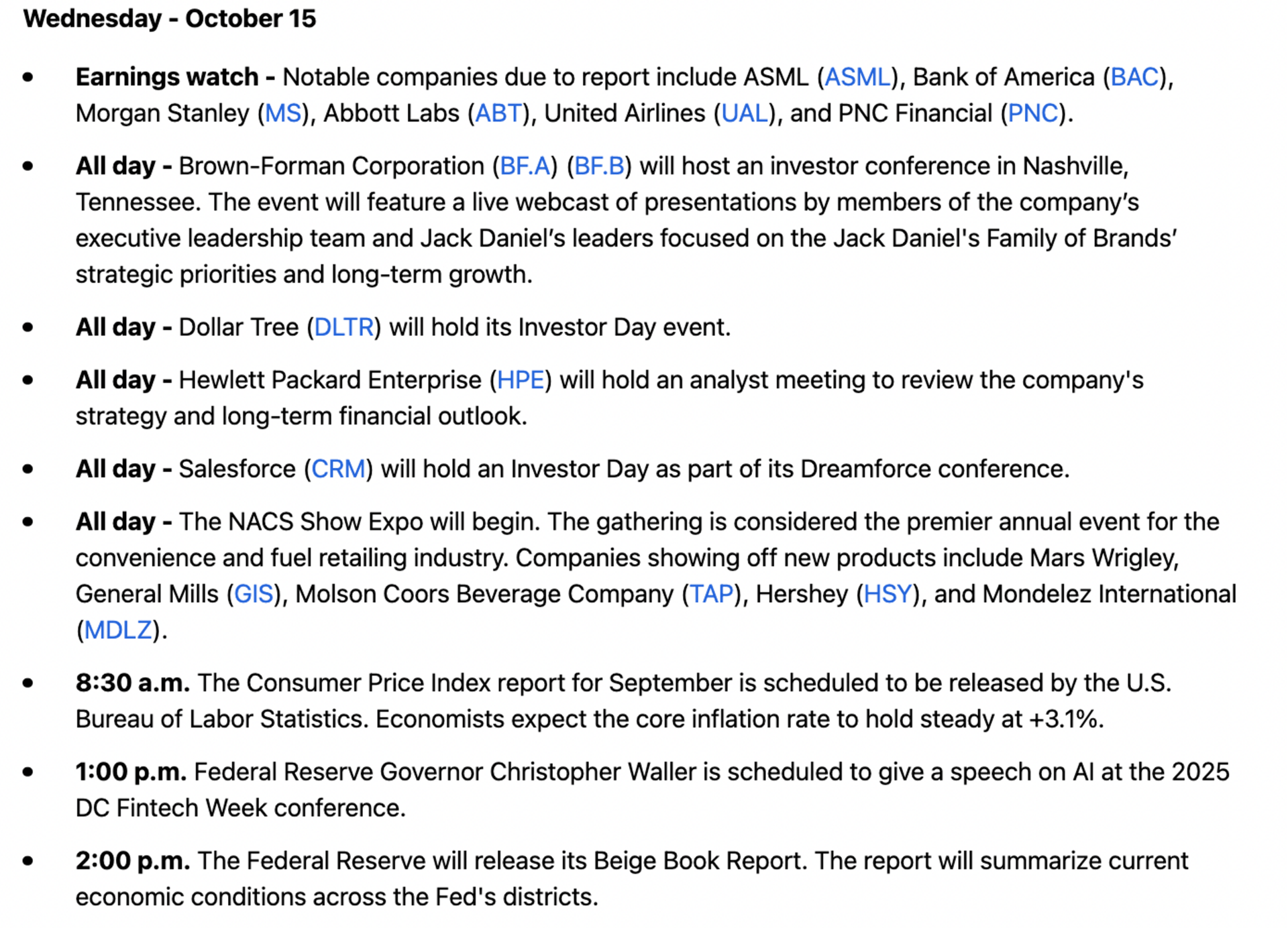Screen dimensions: 1288x928
Task: Open the BF.A ticker link
Action: point(525,166)
